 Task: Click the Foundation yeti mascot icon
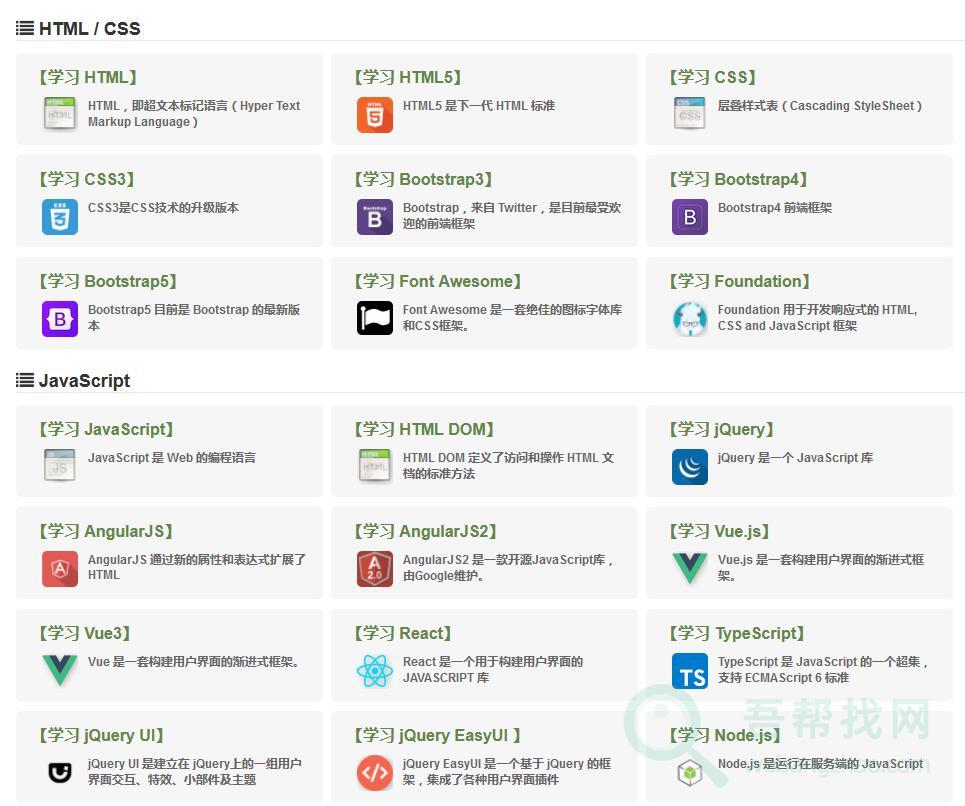pyautogui.click(x=690, y=319)
